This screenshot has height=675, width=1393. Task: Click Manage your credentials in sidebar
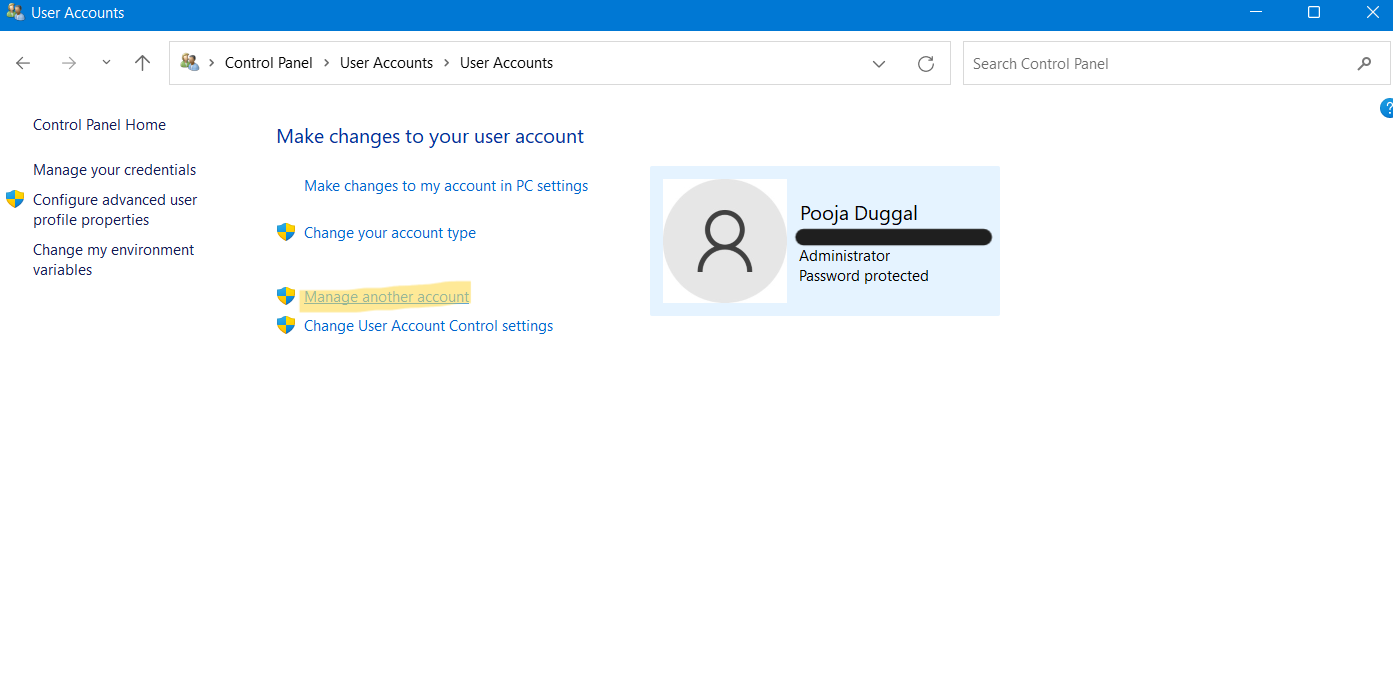(x=114, y=170)
